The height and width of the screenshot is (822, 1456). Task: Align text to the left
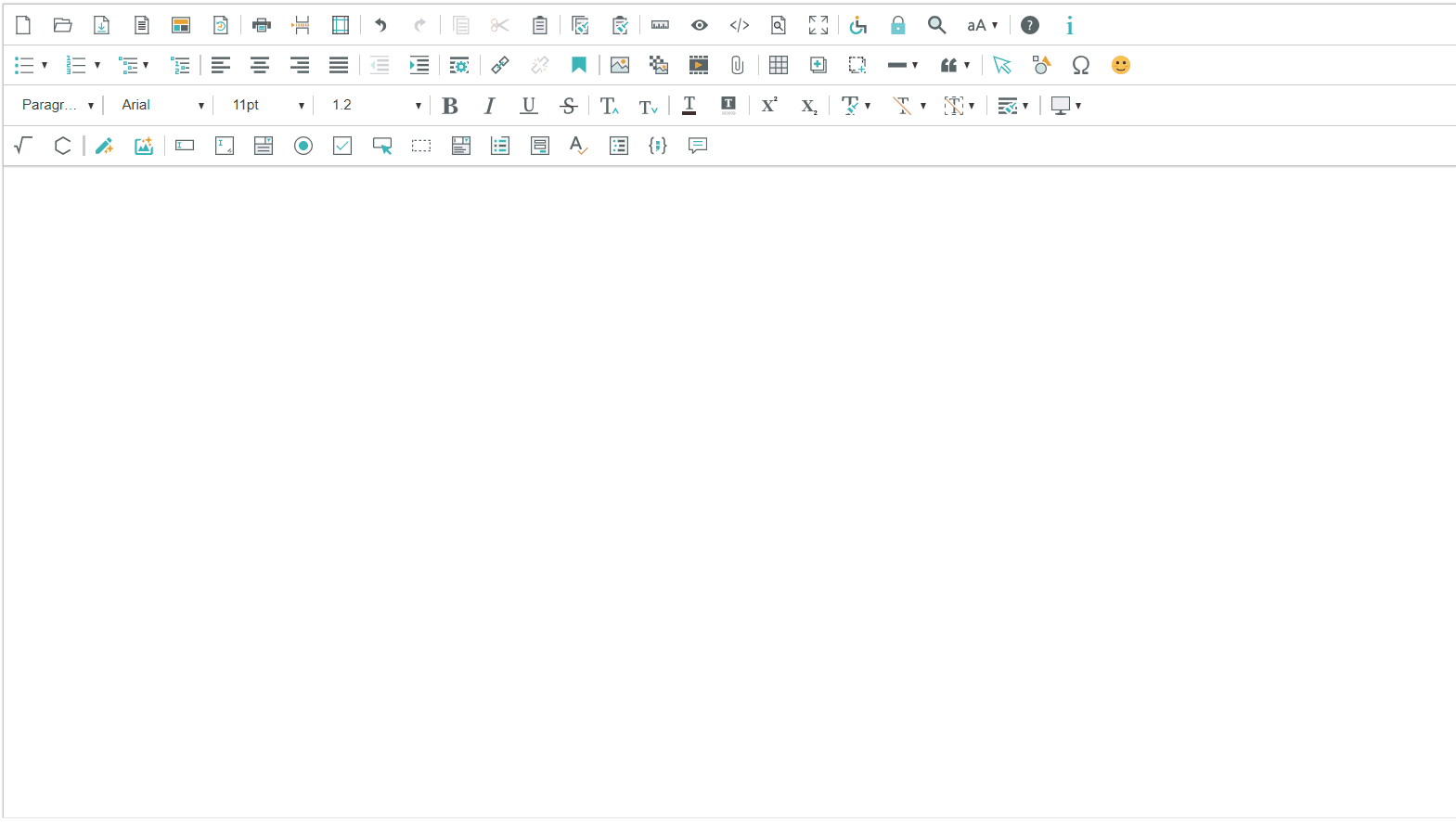point(220,65)
